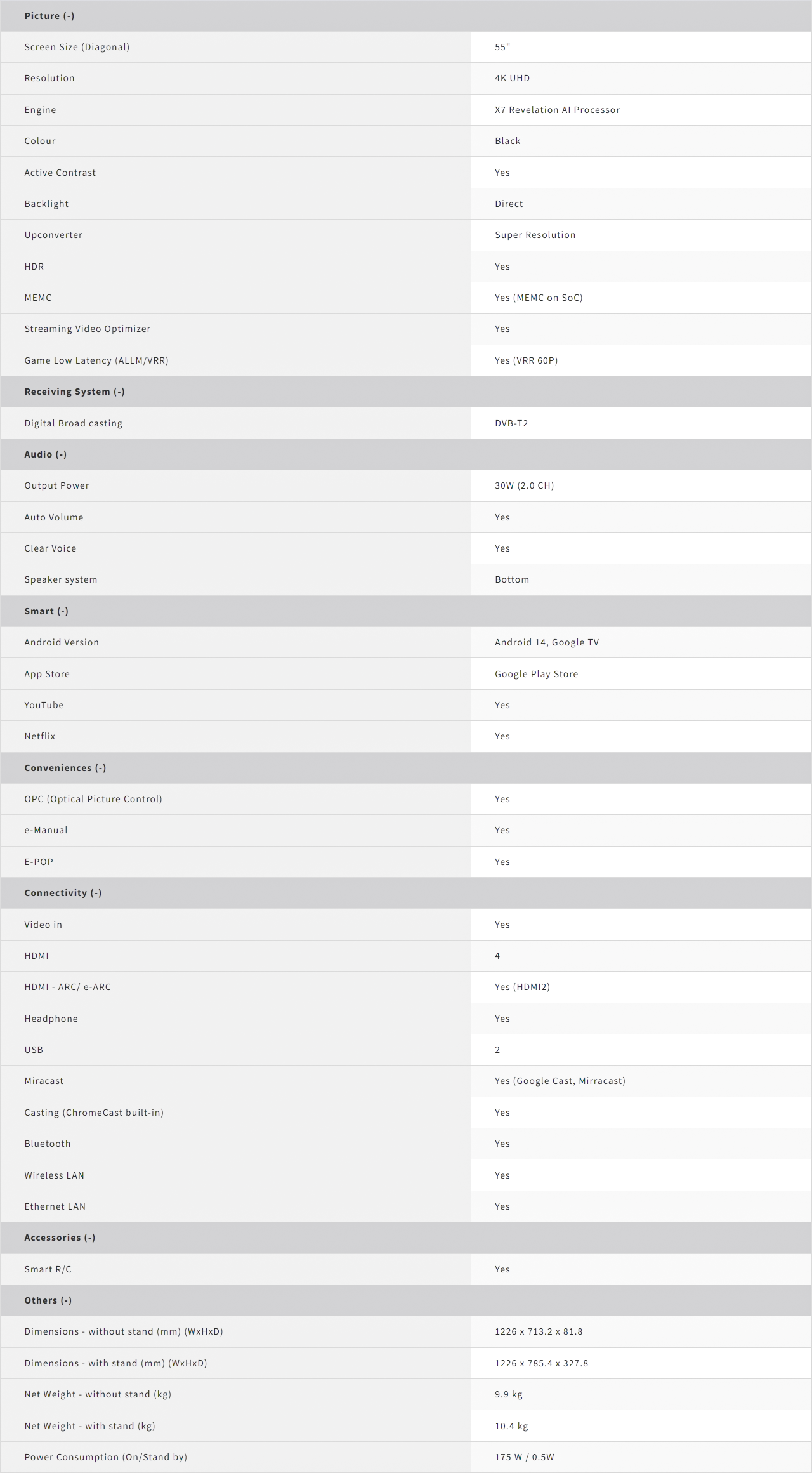Screen dimensions: 812x1473
Task: Select the 1226 x 785.4 x 327.8 dimensions value
Action: 541,1363
